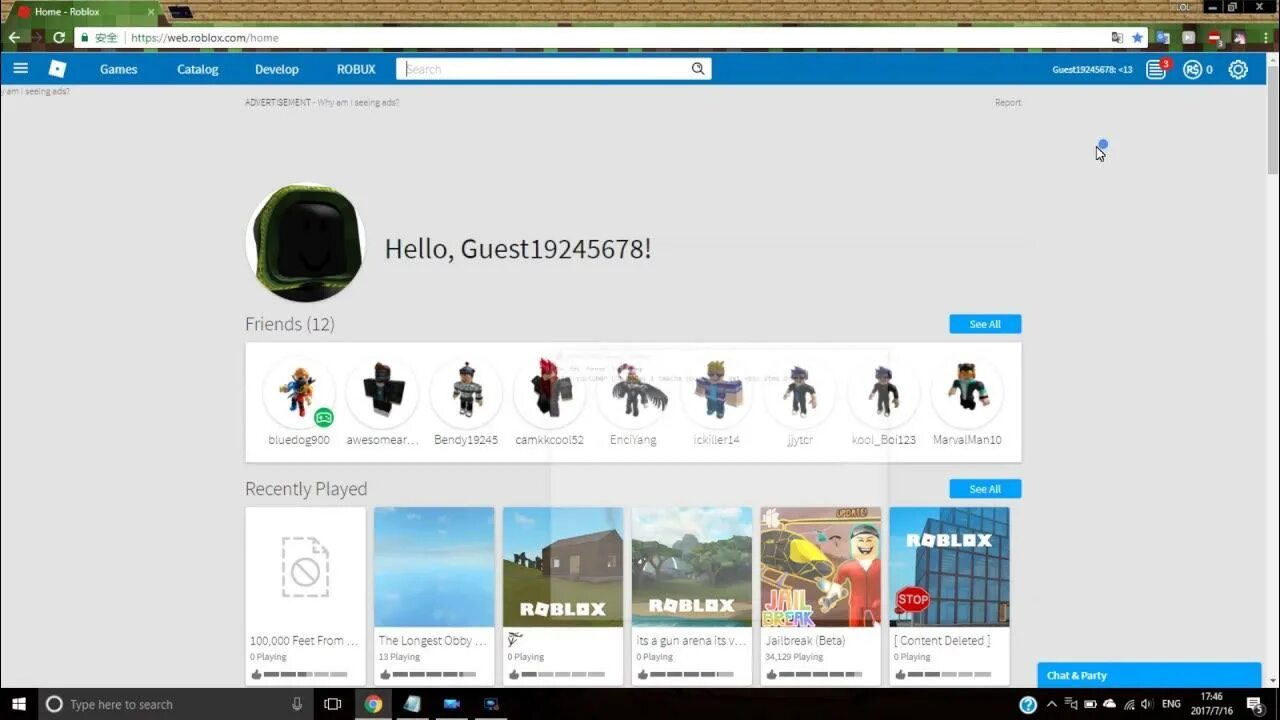This screenshot has width=1280, height=720.
Task: Click the volume speaker tray icon
Action: pos(1146,704)
